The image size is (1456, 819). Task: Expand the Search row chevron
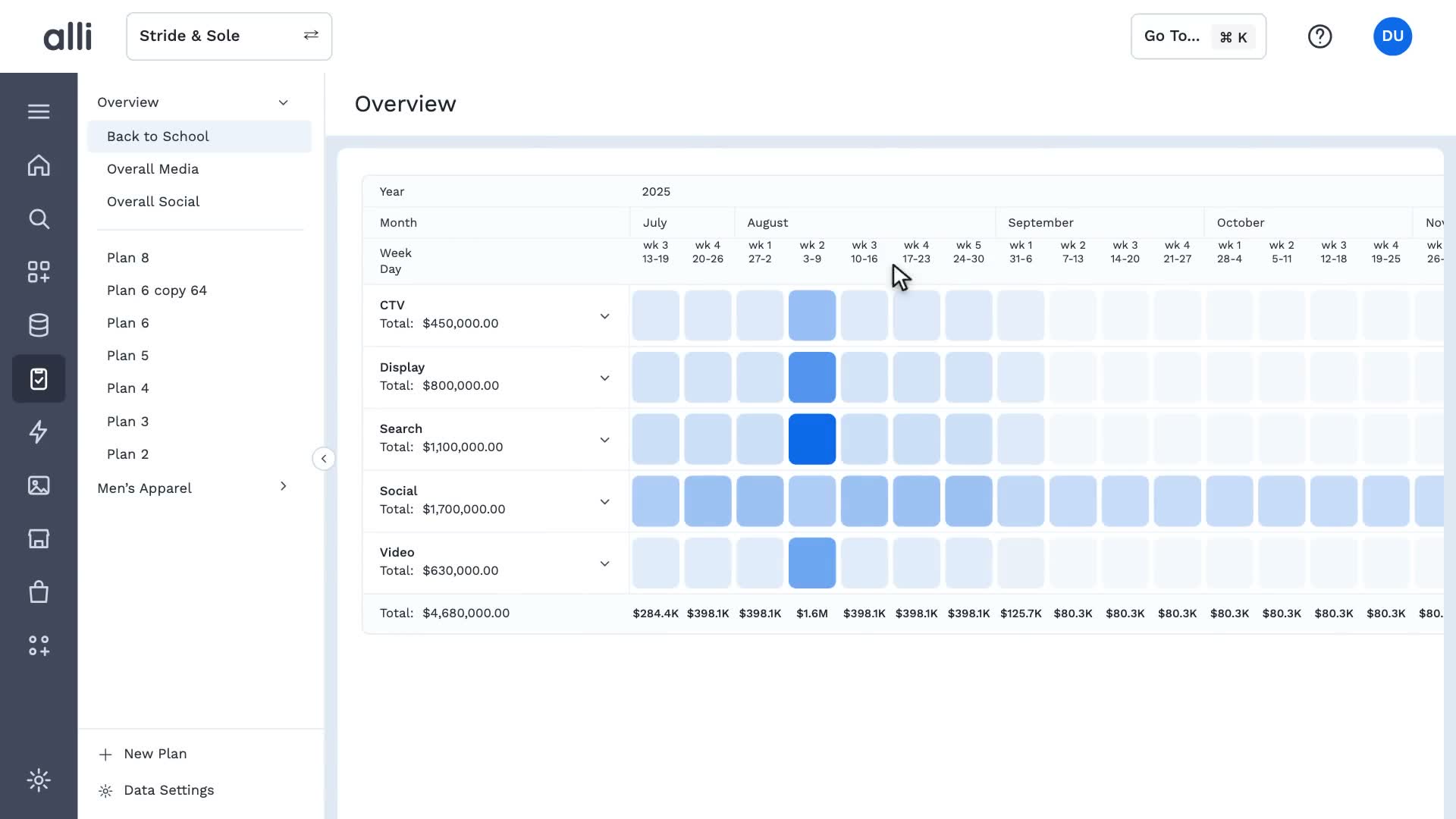604,440
